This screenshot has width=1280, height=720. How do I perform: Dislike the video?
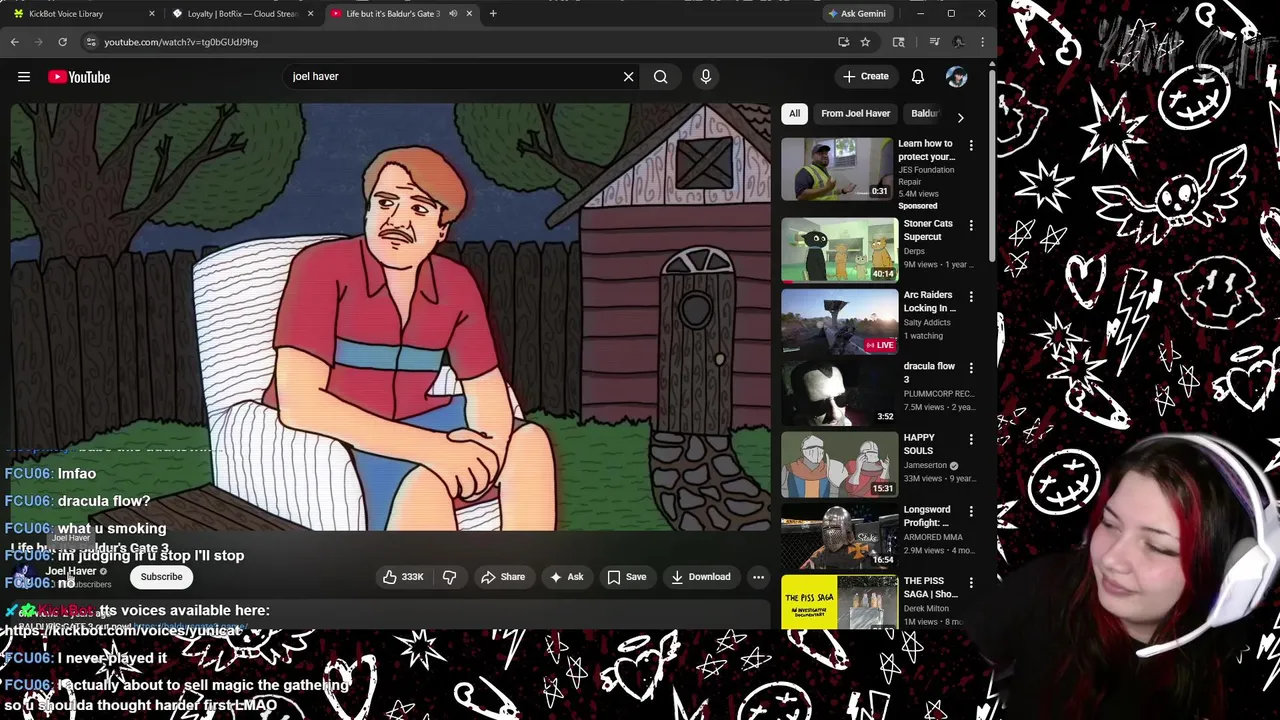point(449,577)
